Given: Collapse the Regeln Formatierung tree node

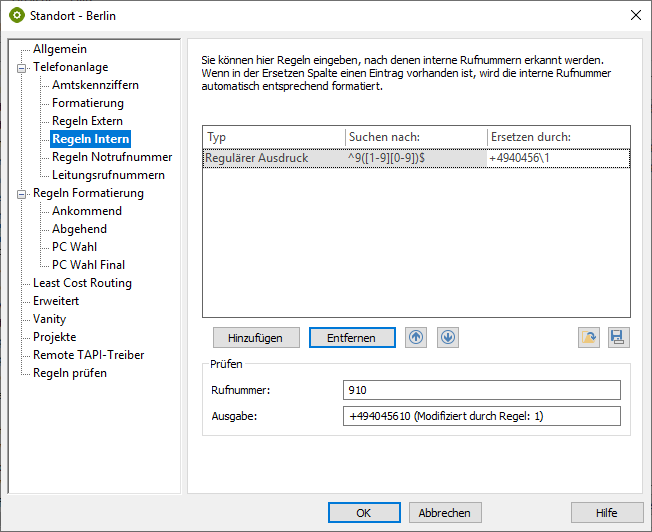Looking at the screenshot, I should [22, 193].
